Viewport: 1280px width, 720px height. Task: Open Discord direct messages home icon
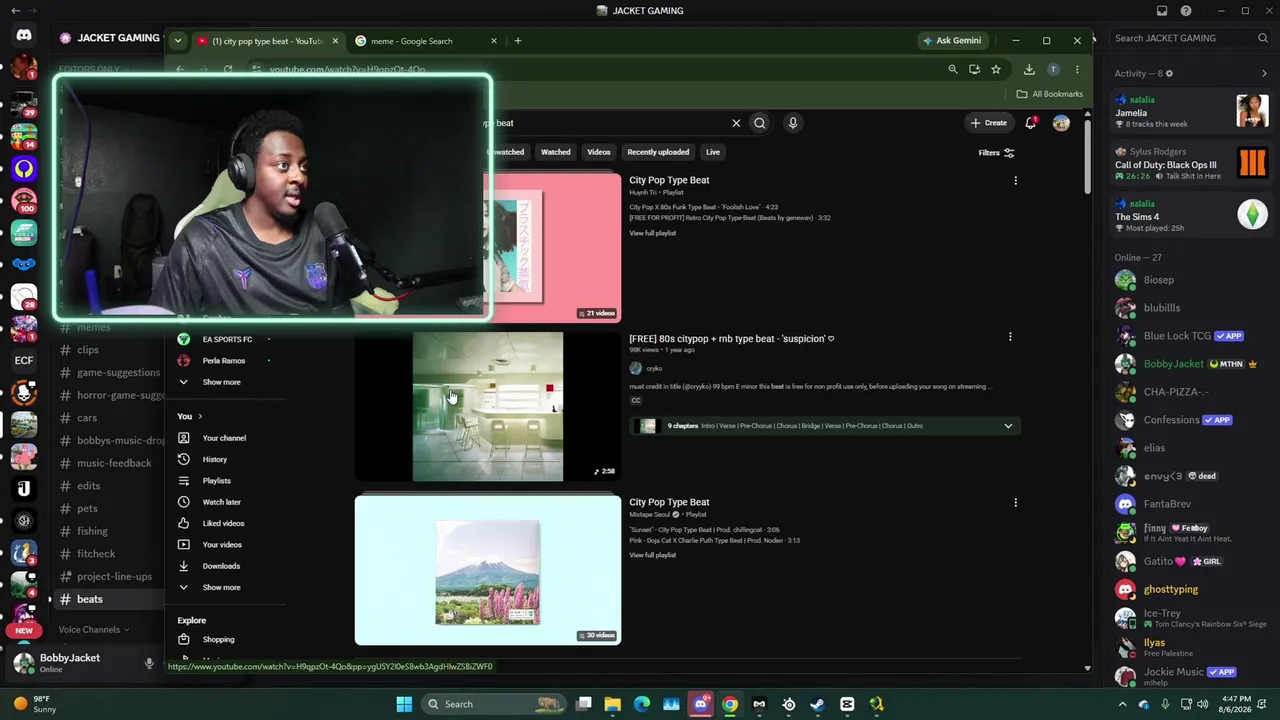[24, 35]
